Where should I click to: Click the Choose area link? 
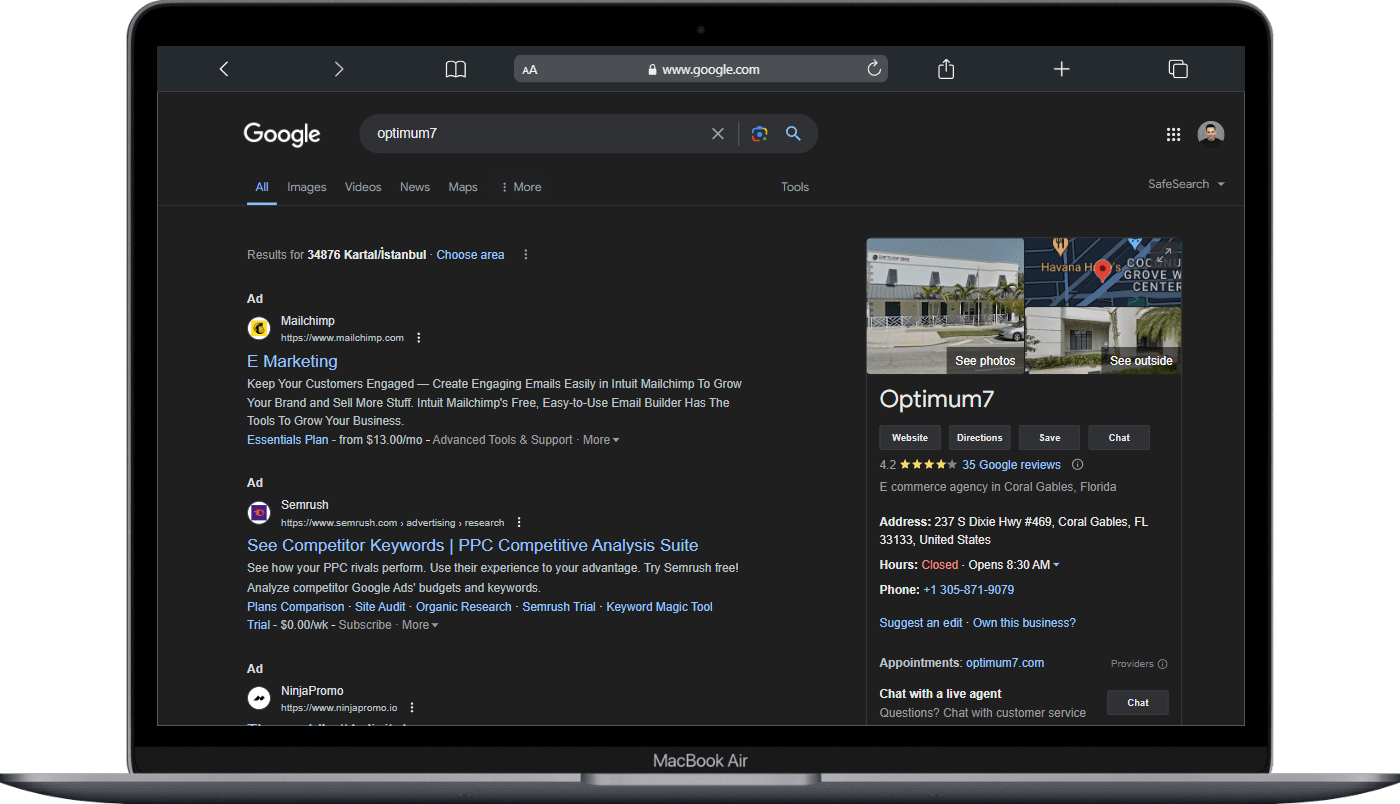click(470, 255)
